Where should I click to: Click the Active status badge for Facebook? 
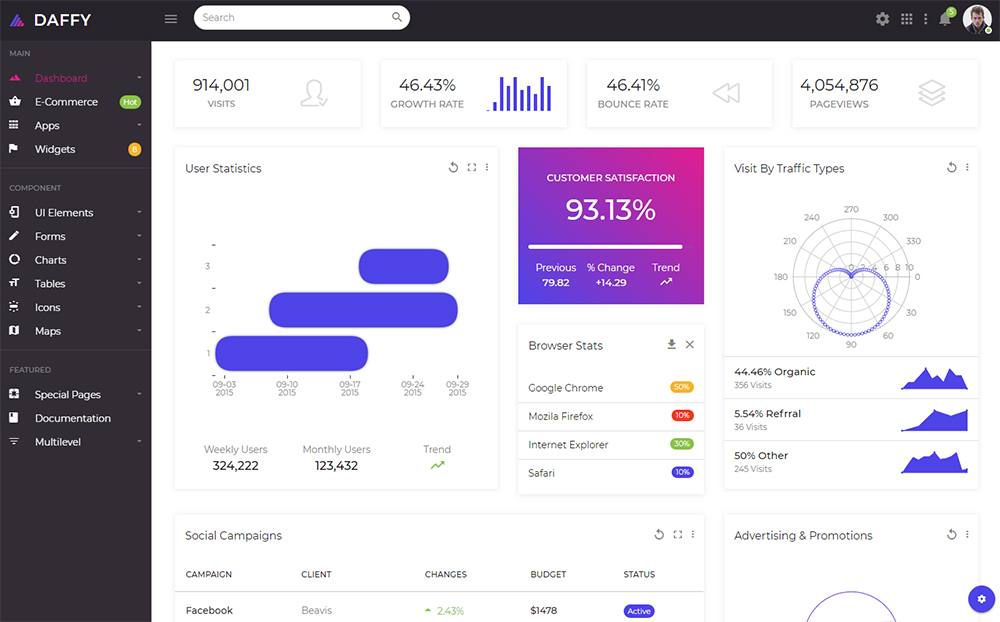pyautogui.click(x=638, y=611)
